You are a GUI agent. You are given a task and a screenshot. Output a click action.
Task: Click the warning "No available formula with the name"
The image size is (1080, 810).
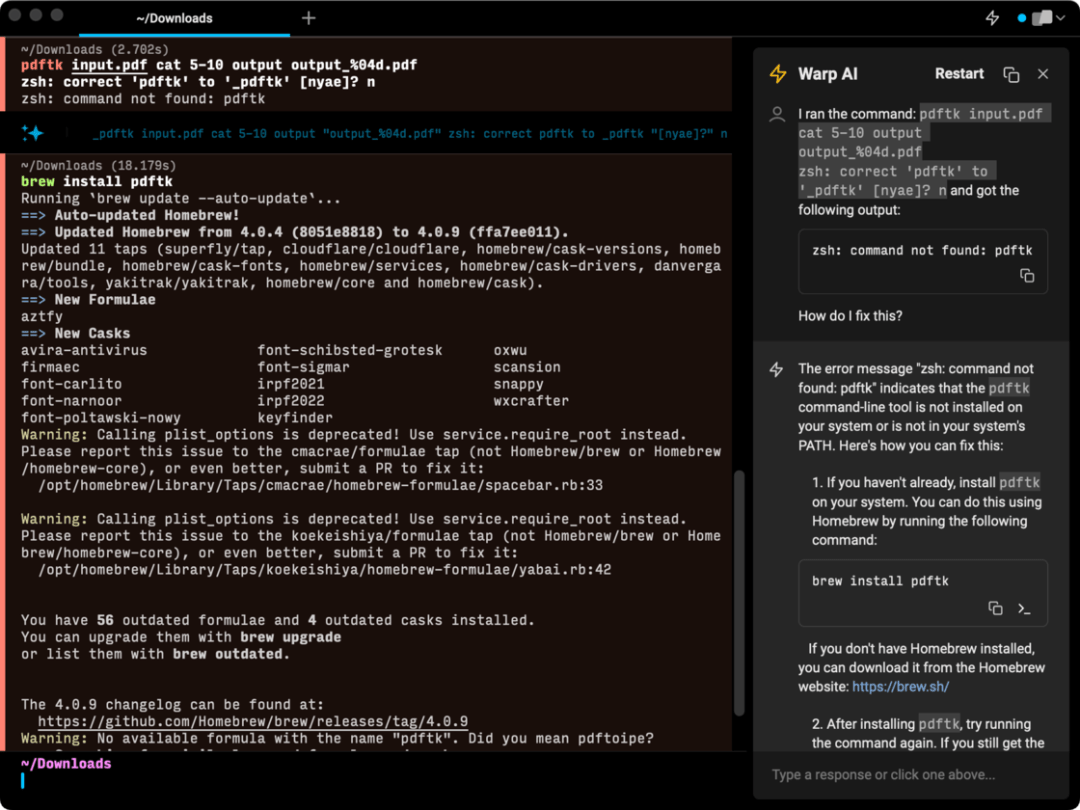(x=337, y=739)
